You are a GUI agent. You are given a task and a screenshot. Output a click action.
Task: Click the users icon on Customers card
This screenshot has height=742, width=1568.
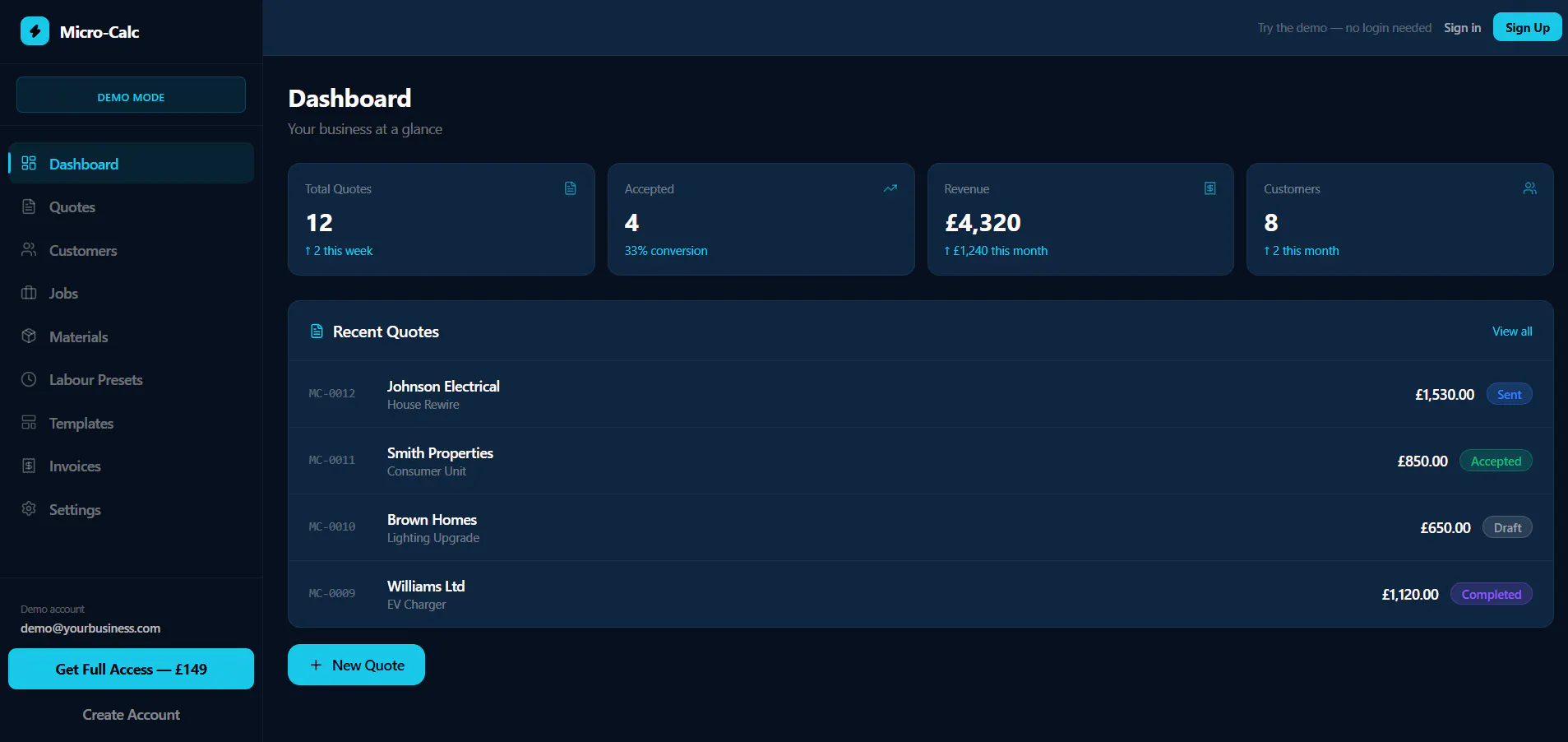1530,188
